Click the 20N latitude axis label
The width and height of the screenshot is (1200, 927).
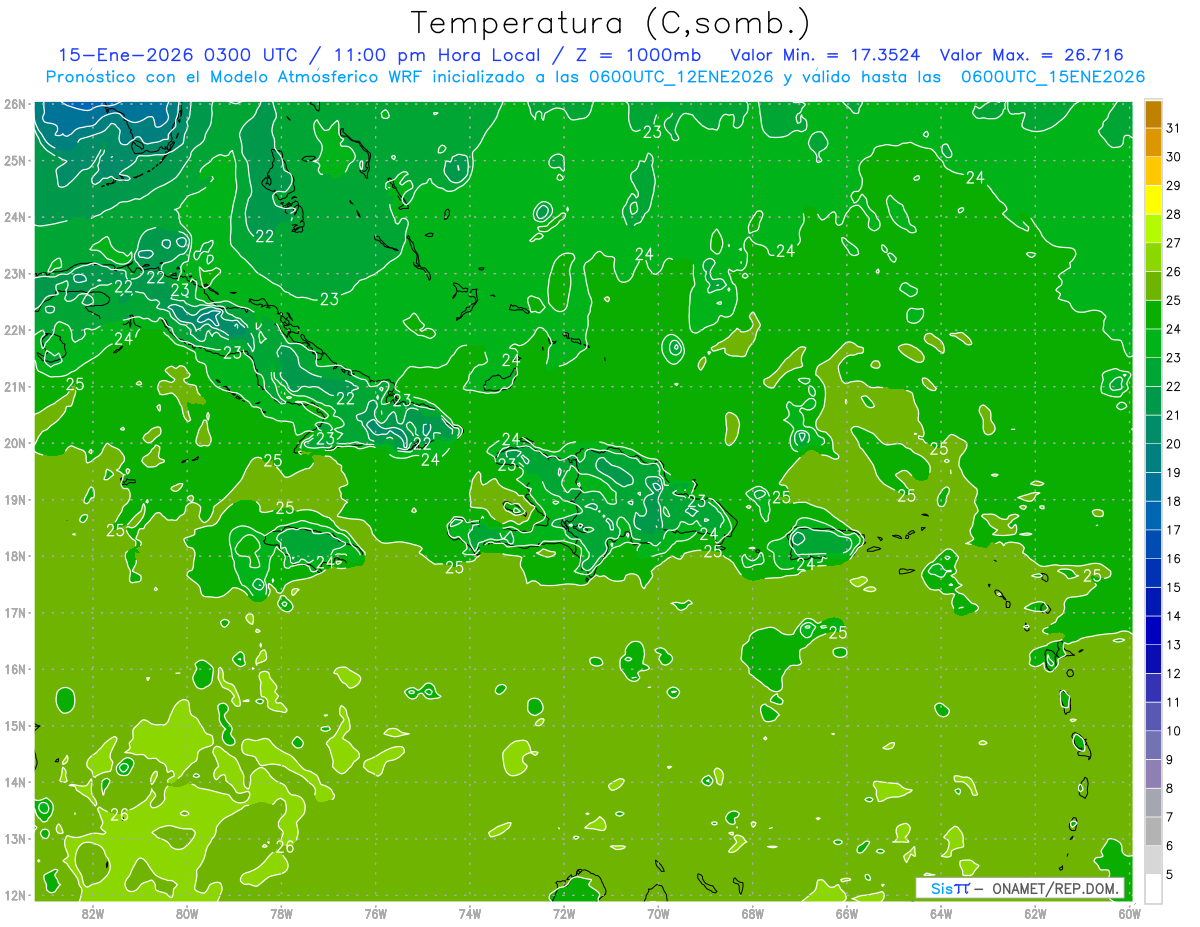[x=14, y=443]
